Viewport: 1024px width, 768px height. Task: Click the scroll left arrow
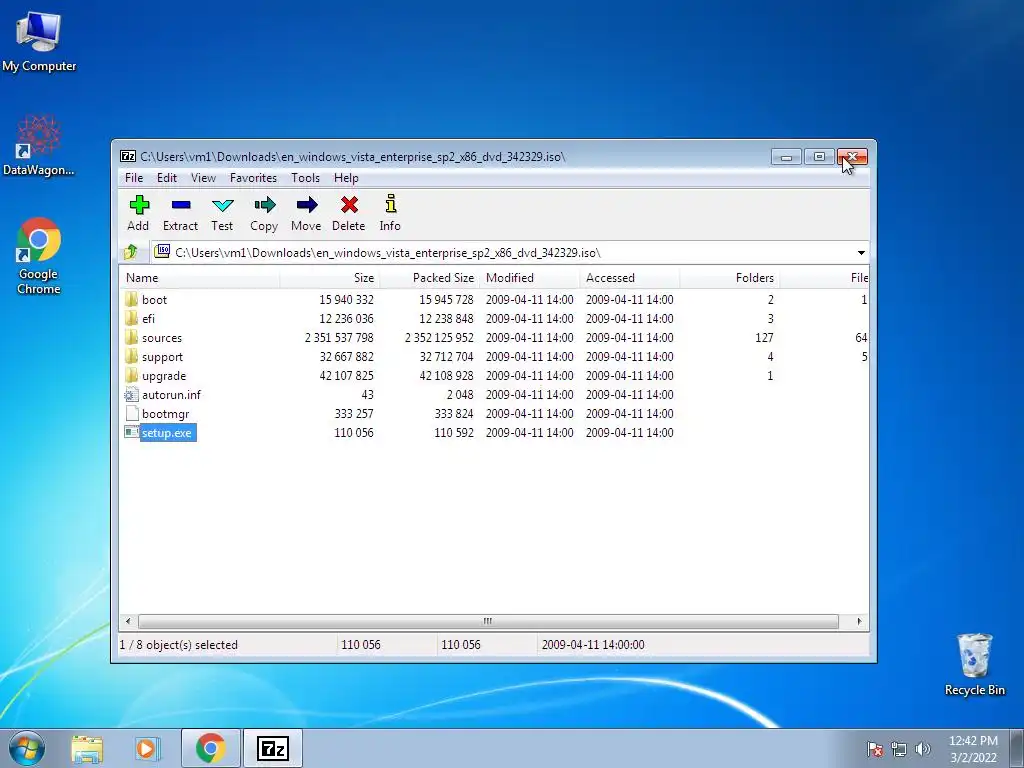(x=128, y=621)
